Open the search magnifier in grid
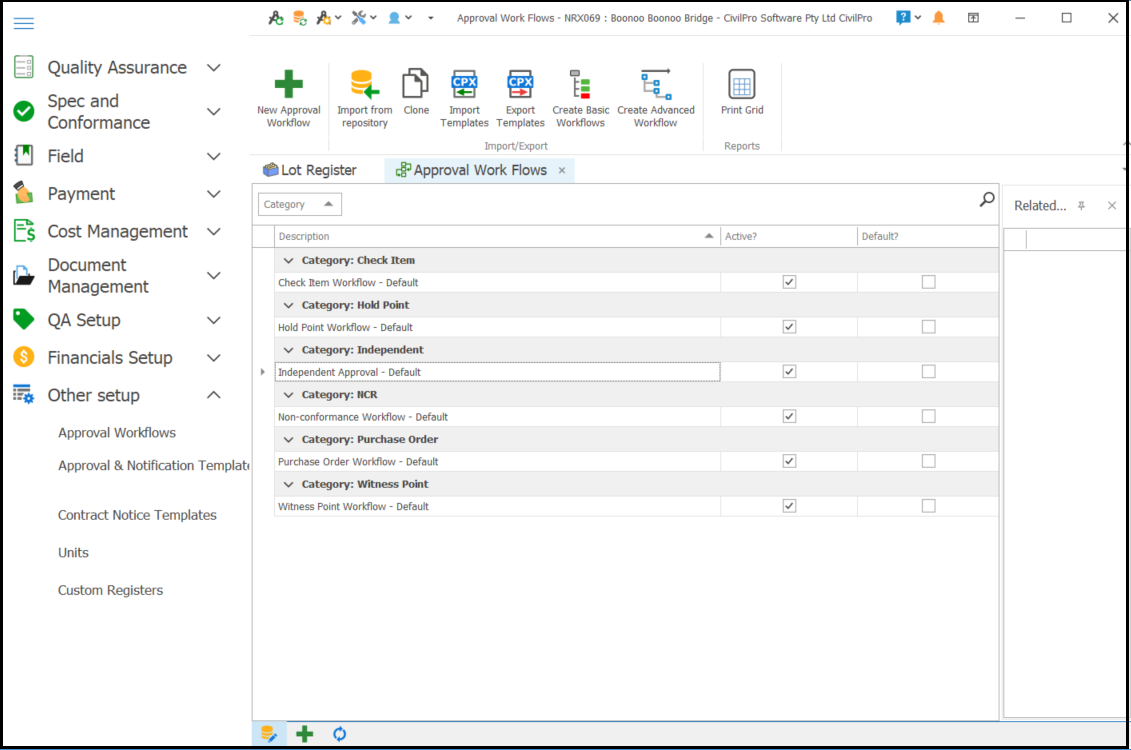The height and width of the screenshot is (750, 1131). [986, 200]
